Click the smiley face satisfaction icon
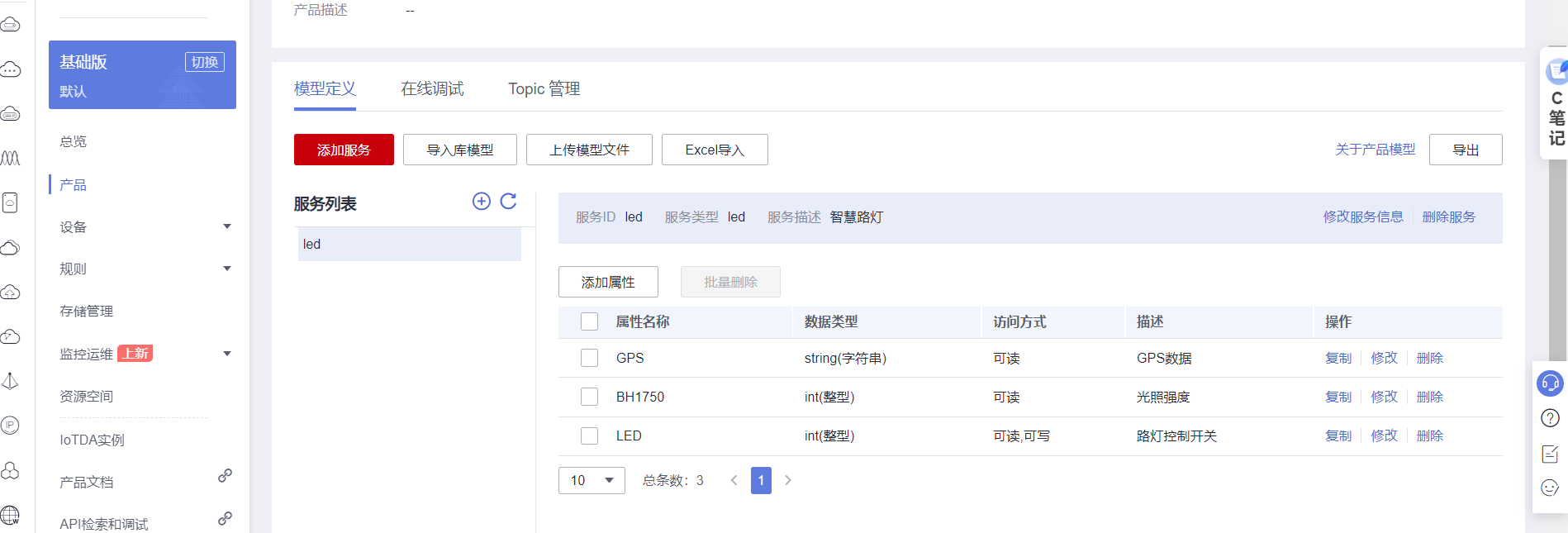1568x533 pixels. pos(1550,488)
